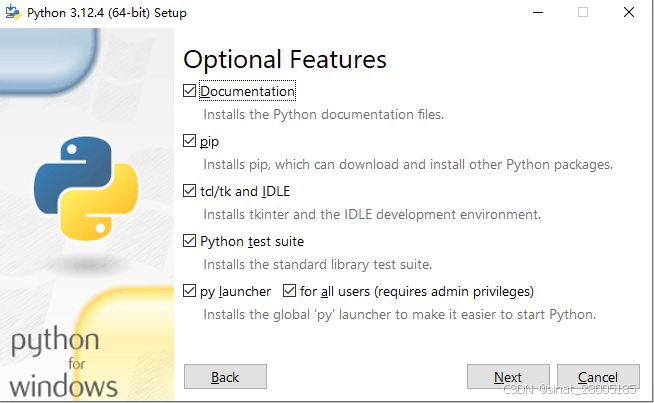Uncheck the for all users checkbox

289,291
